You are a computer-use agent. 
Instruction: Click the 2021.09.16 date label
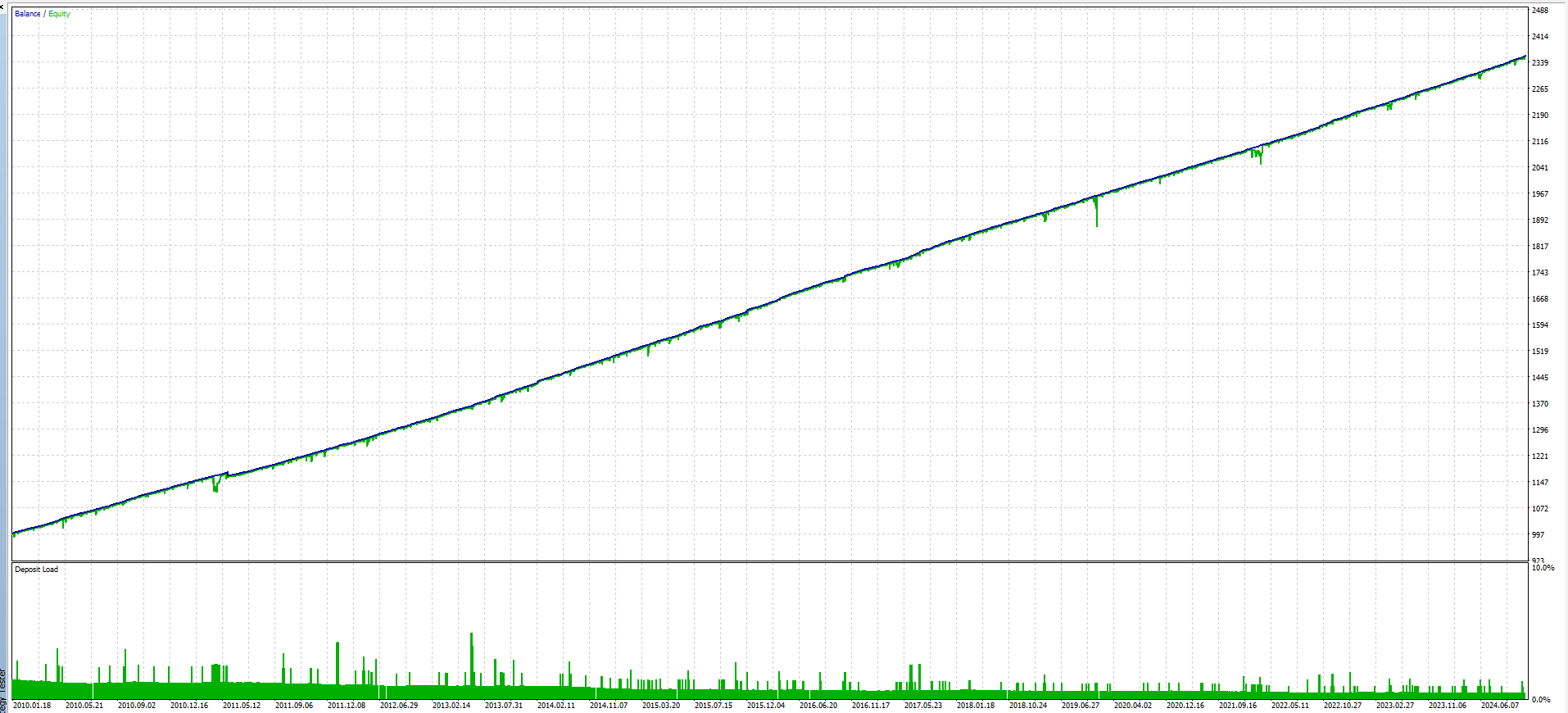pos(1238,706)
